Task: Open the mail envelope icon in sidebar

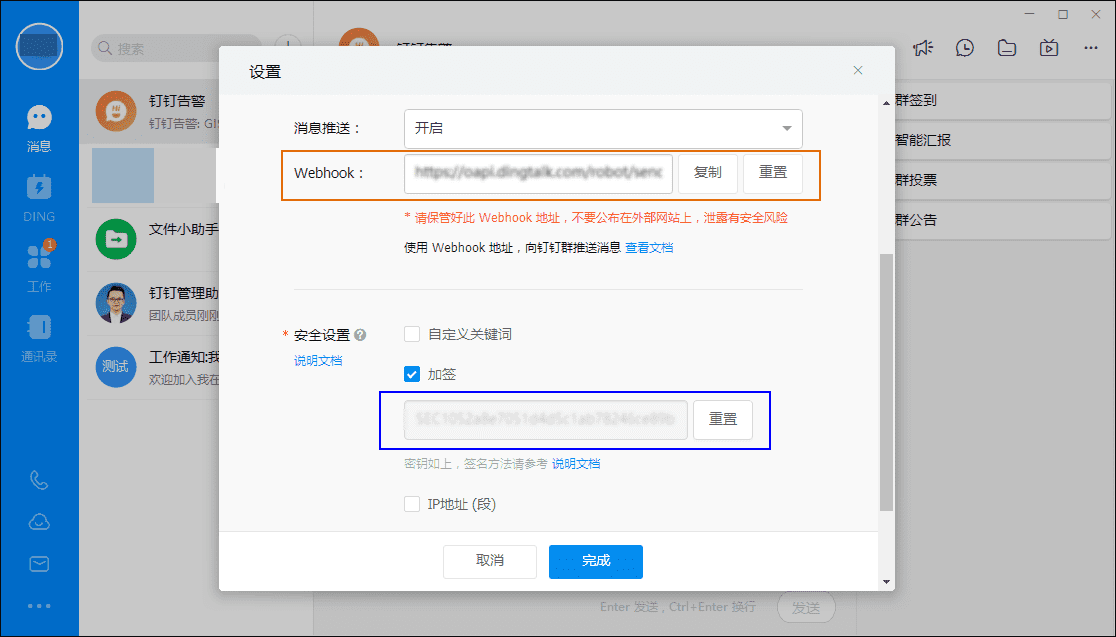Action: (39, 564)
